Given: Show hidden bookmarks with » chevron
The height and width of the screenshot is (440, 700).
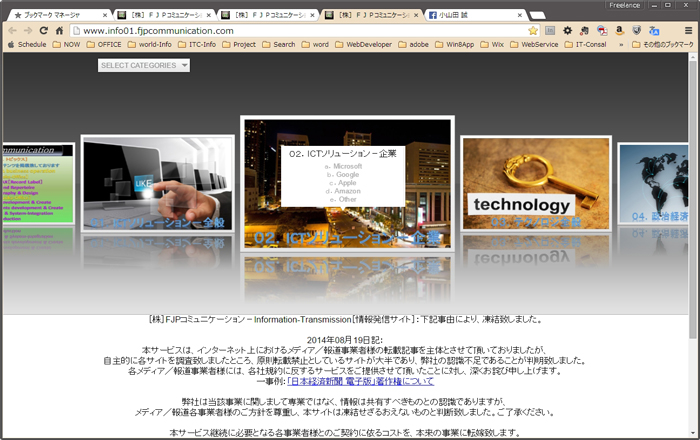Looking at the screenshot, I should coord(621,45).
